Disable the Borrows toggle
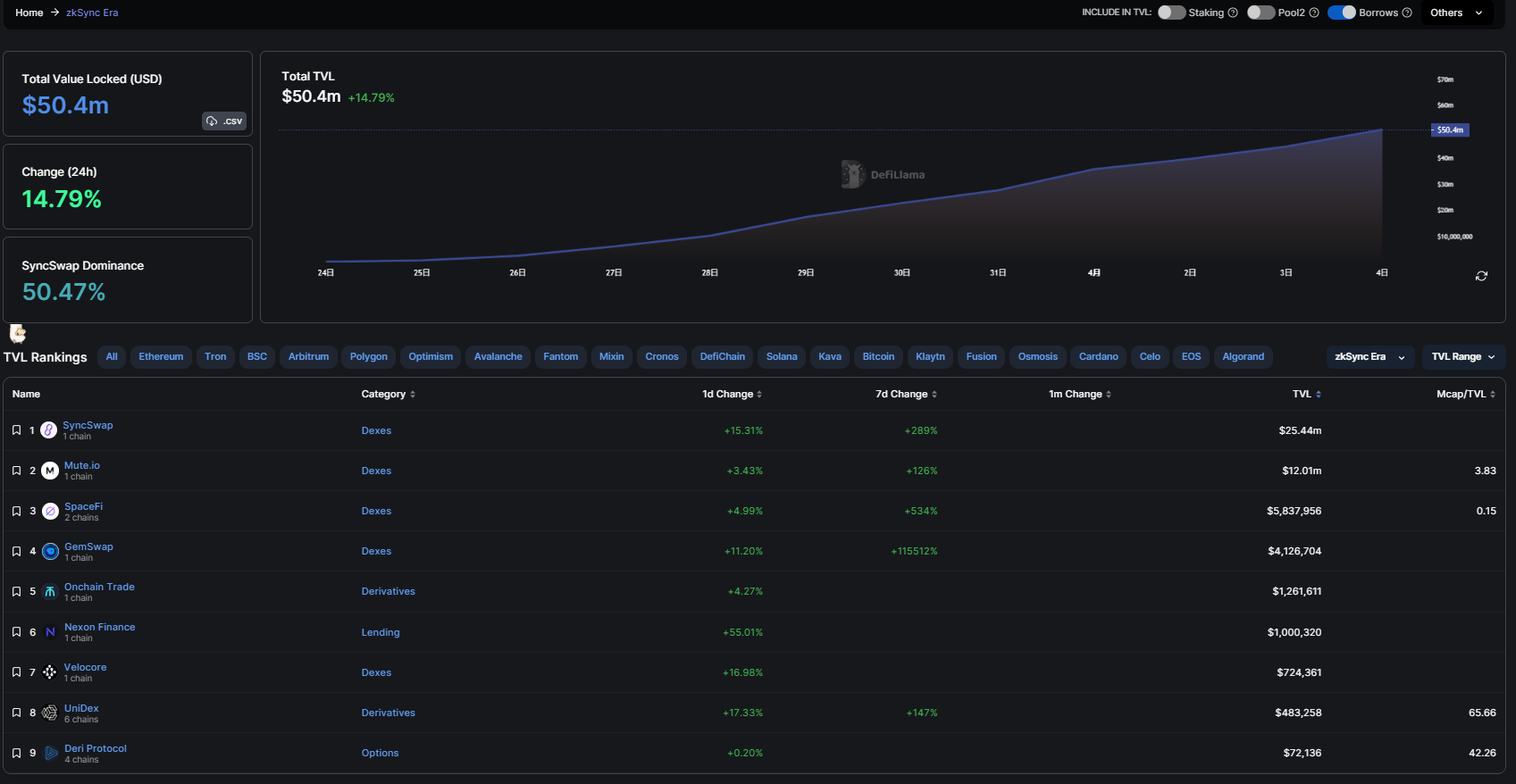Image resolution: width=1516 pixels, height=784 pixels. click(x=1342, y=13)
